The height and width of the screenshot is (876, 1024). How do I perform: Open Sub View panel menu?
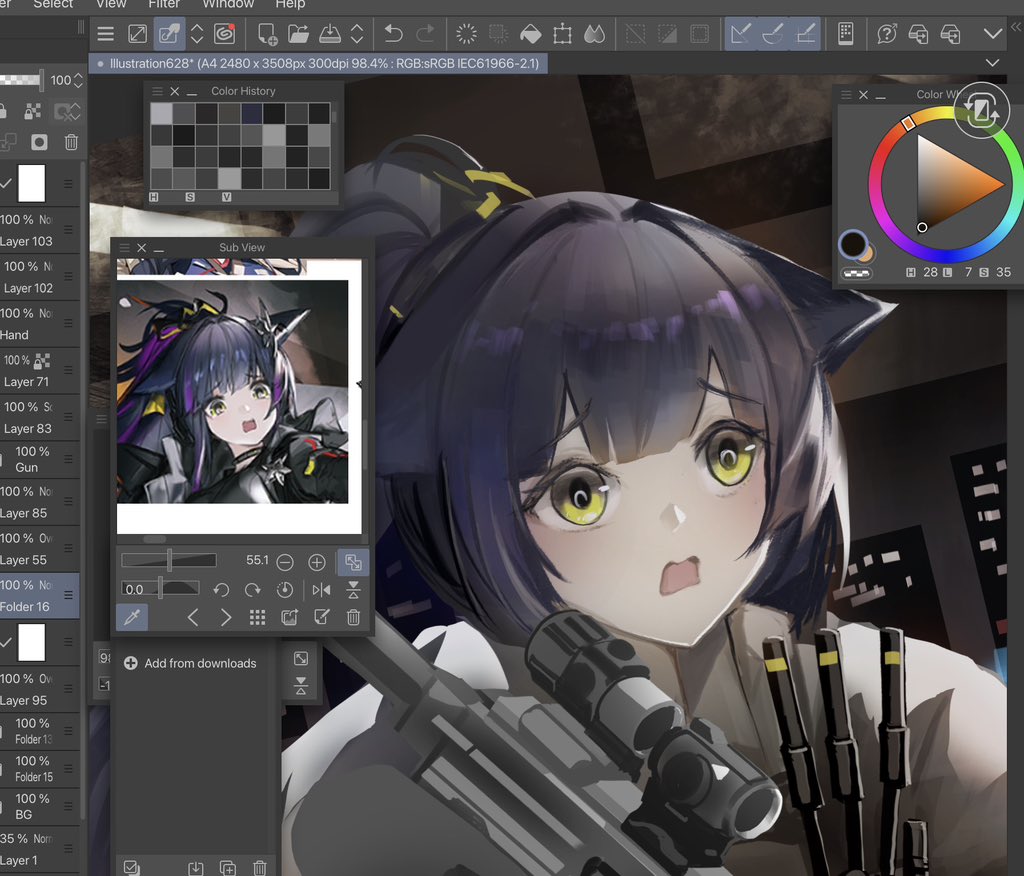124,248
